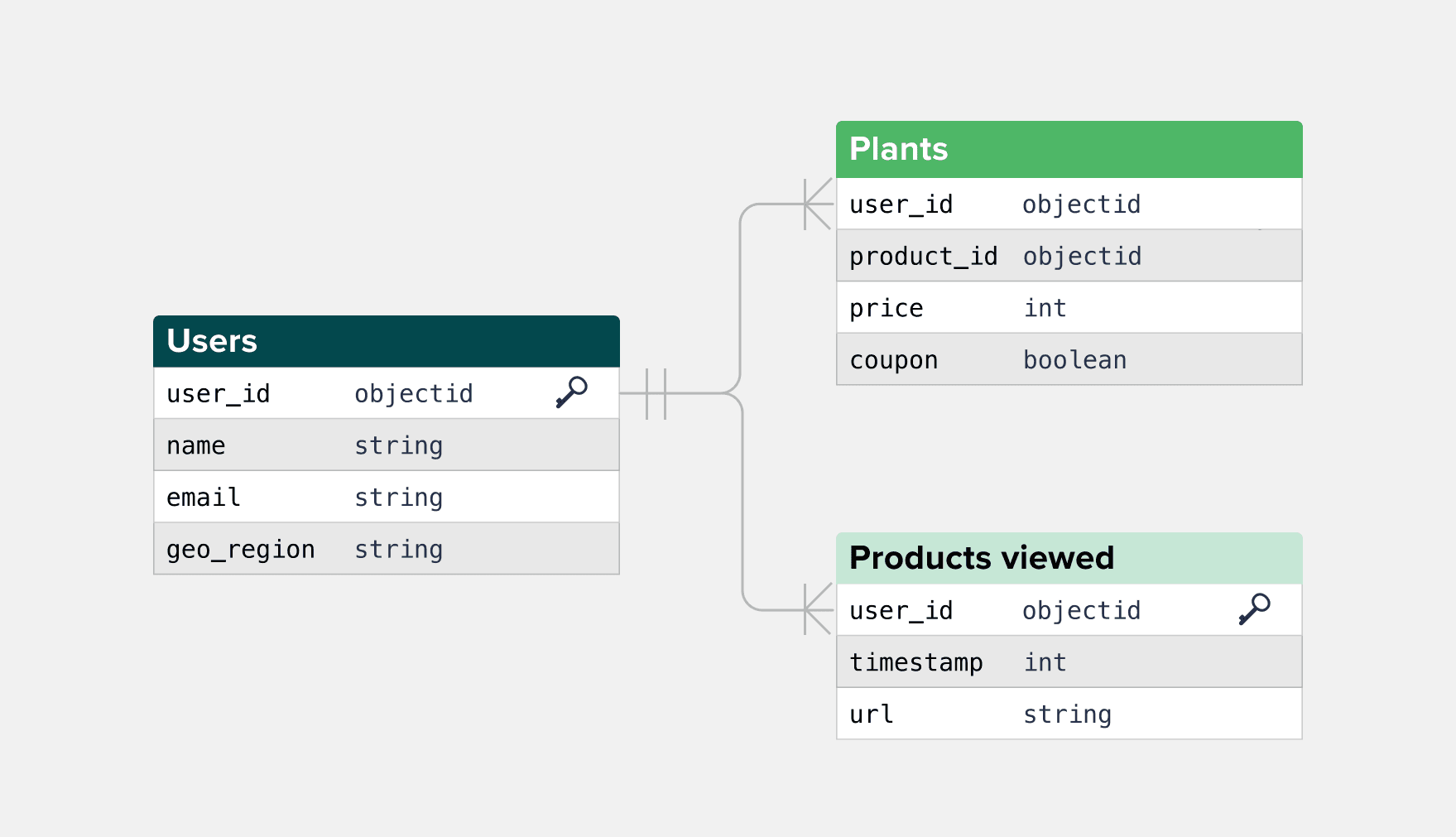Click the email field in Users table

204,498
